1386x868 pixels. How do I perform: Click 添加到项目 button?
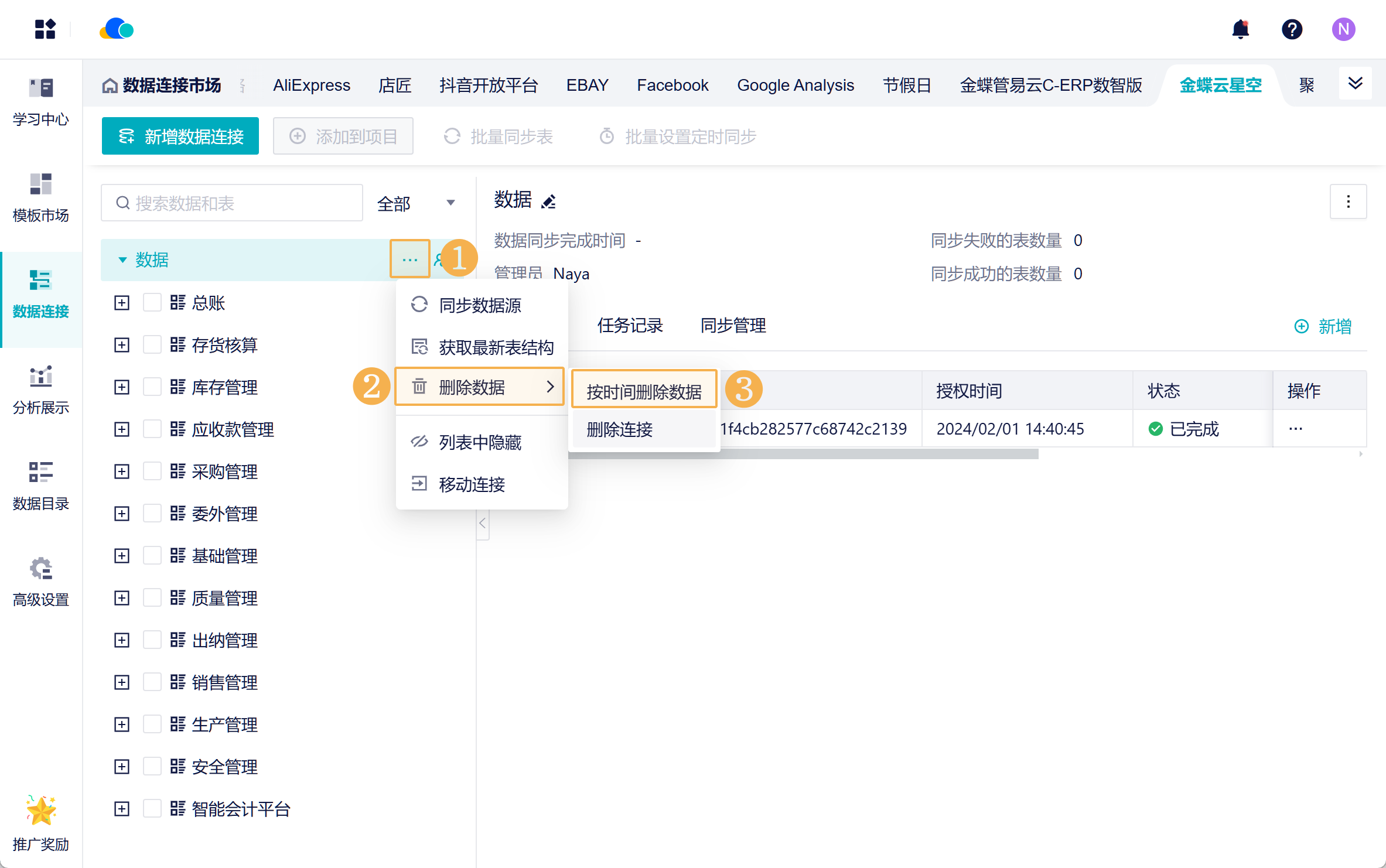pyautogui.click(x=343, y=136)
